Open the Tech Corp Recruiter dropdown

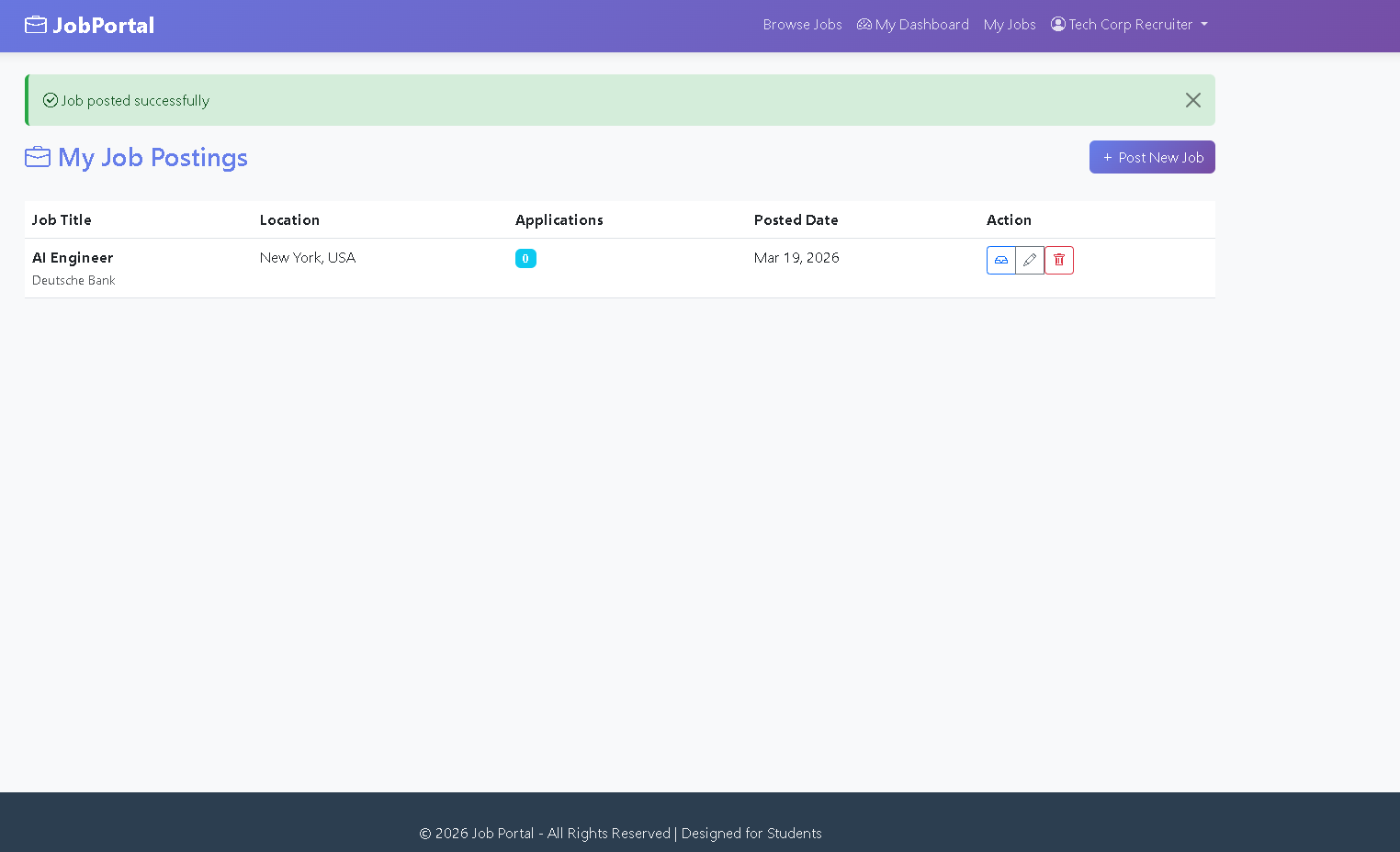pyautogui.click(x=1129, y=25)
